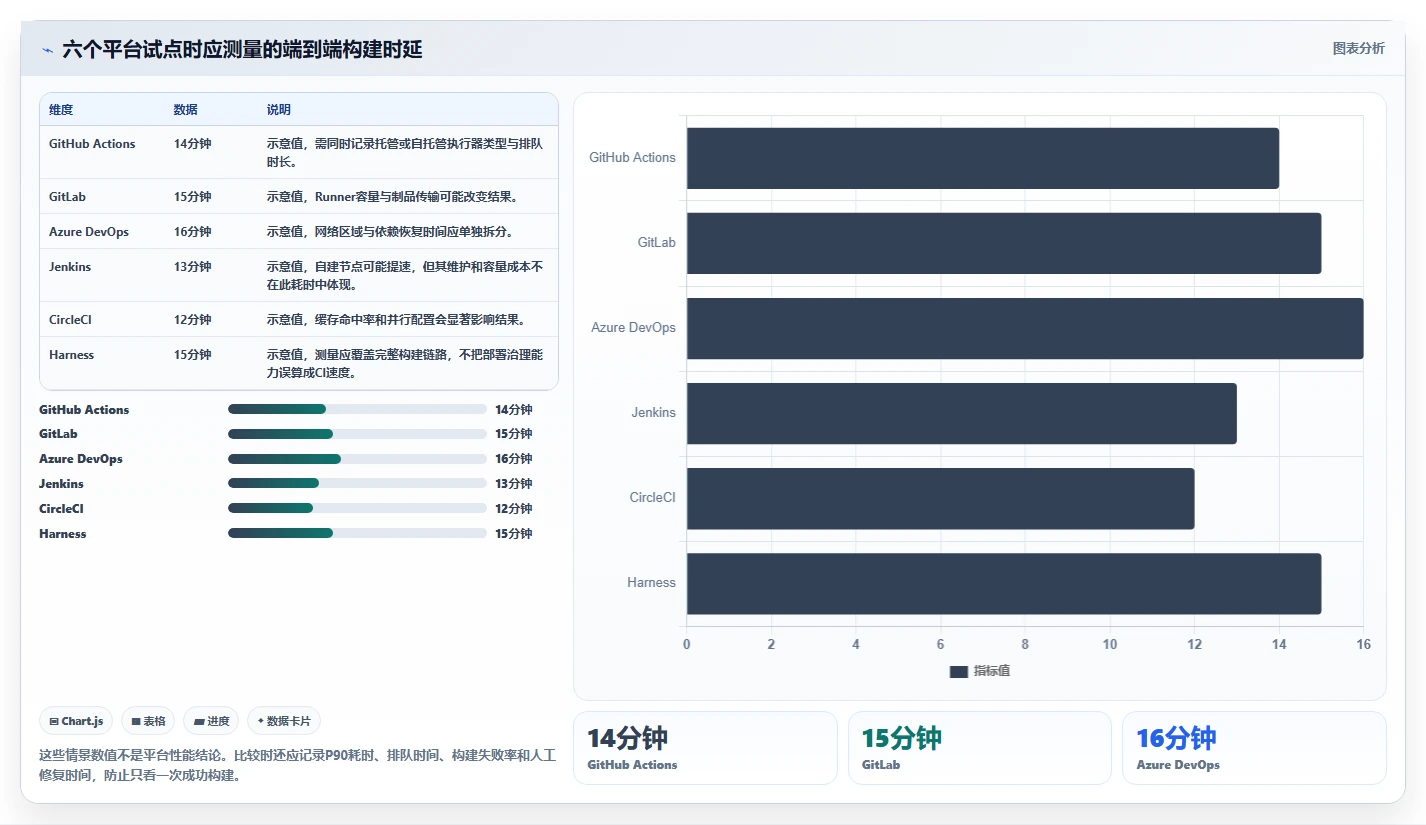Click the 数据 column header
Screen dimensions: 1426x825
click(186, 110)
